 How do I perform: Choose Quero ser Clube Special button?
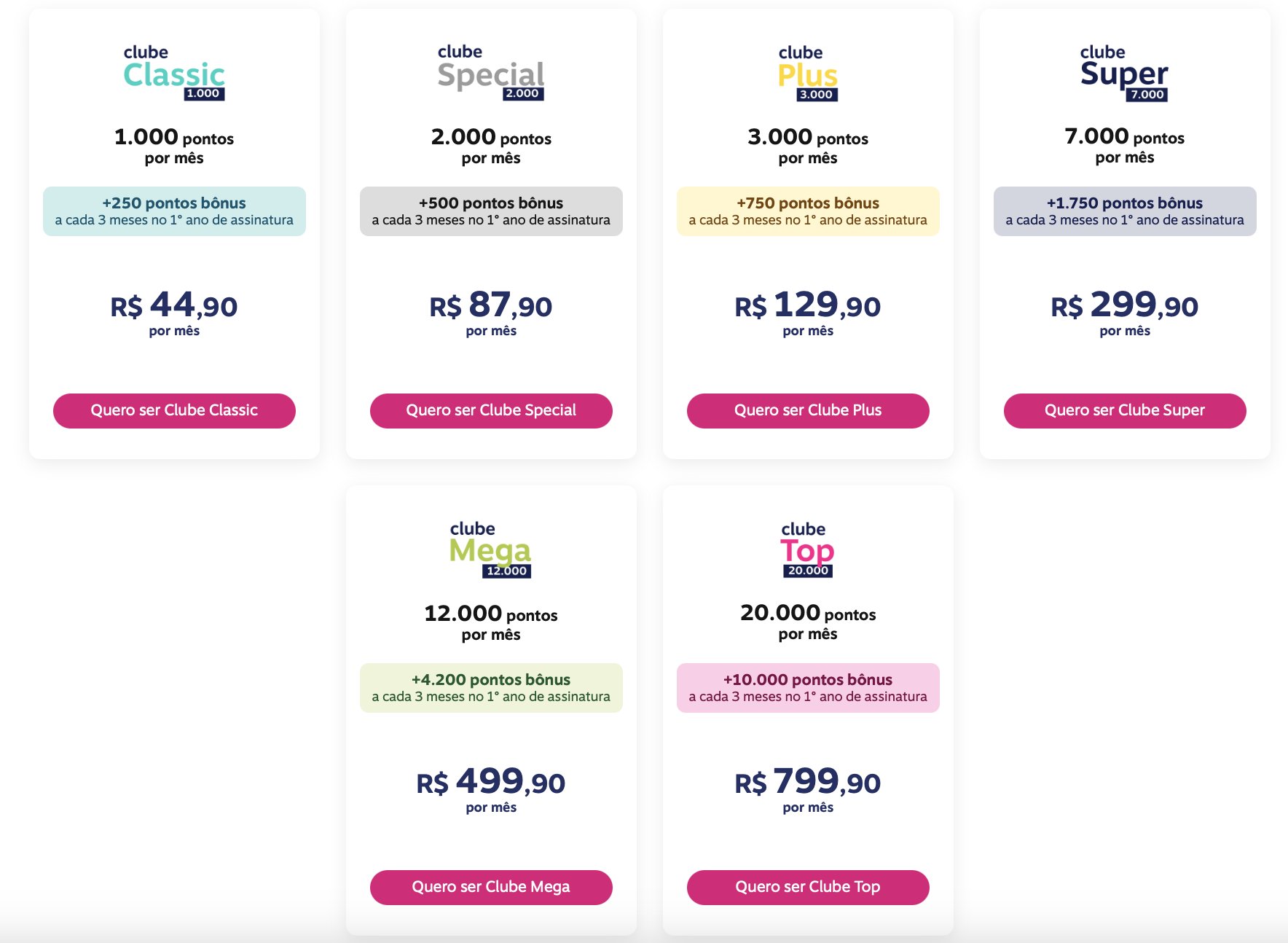[491, 411]
